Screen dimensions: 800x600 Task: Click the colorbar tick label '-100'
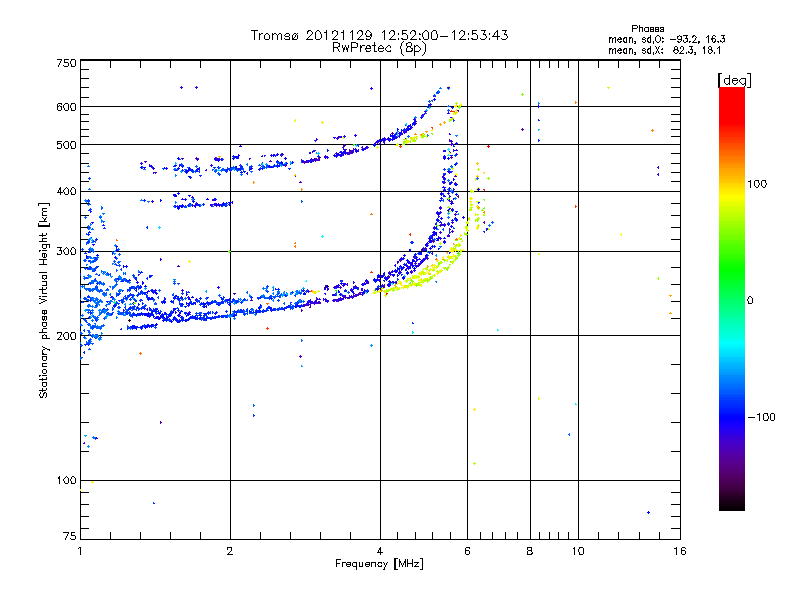pos(761,417)
